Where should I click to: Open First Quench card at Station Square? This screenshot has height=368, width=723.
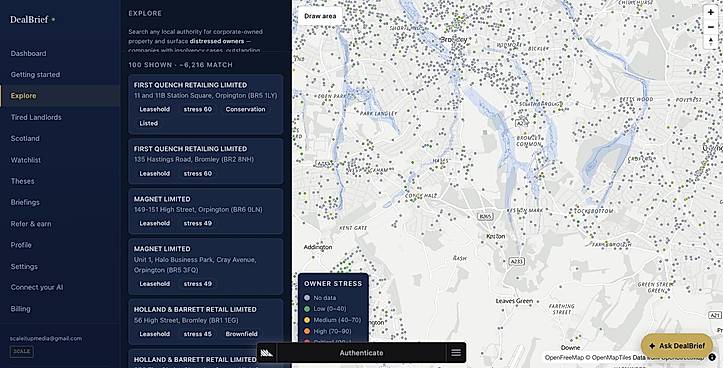pyautogui.click(x=206, y=104)
